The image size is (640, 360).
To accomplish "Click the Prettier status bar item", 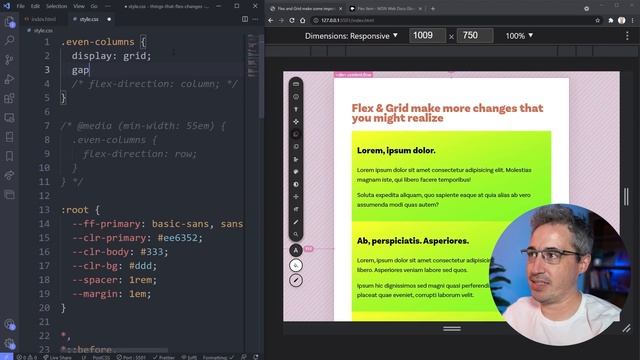I will click(164, 357).
